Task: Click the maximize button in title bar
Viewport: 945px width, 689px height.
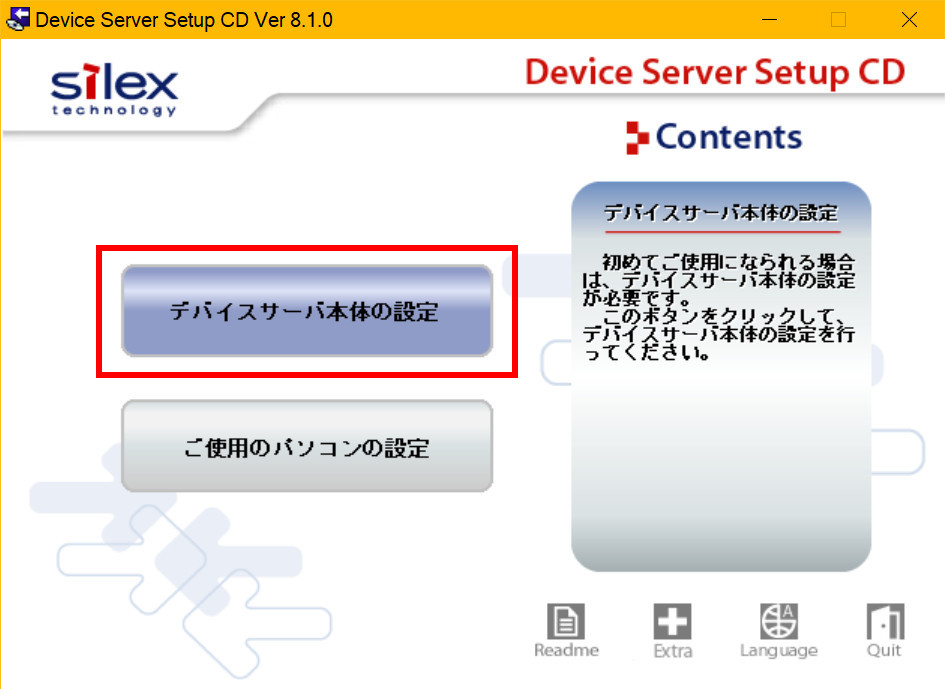Action: [838, 19]
